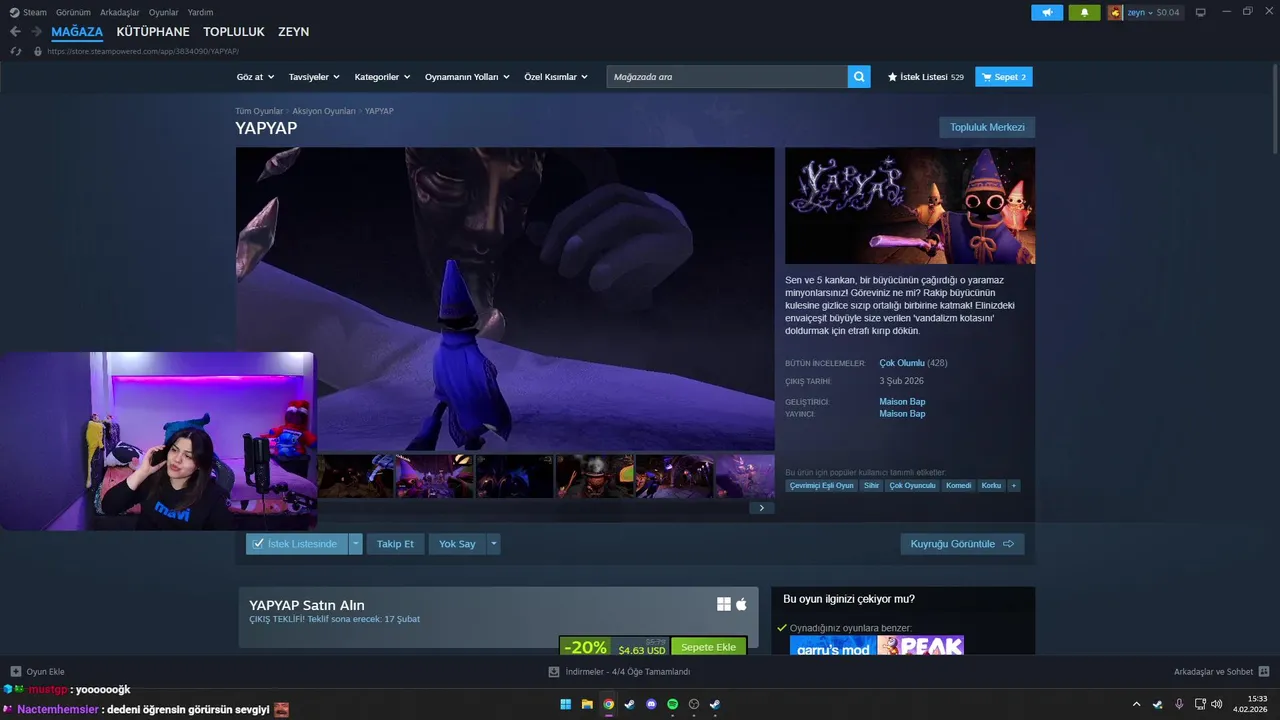Image resolution: width=1280 pixels, height=720 pixels.
Task: Open Spotify from taskbar
Action: [x=672, y=704]
